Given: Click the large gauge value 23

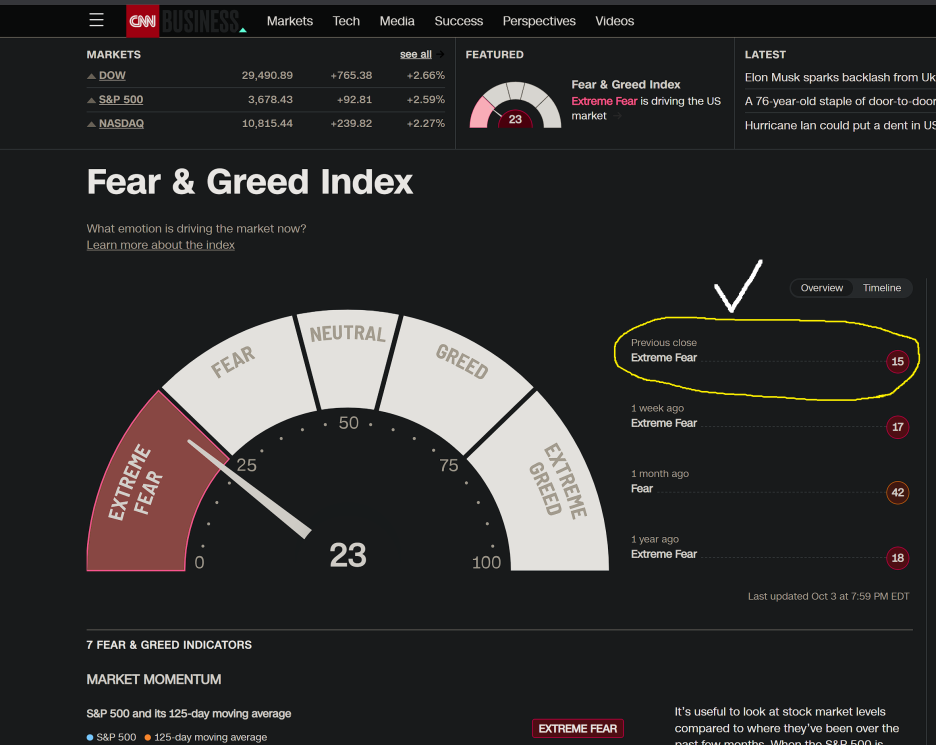Looking at the screenshot, I should [348, 556].
